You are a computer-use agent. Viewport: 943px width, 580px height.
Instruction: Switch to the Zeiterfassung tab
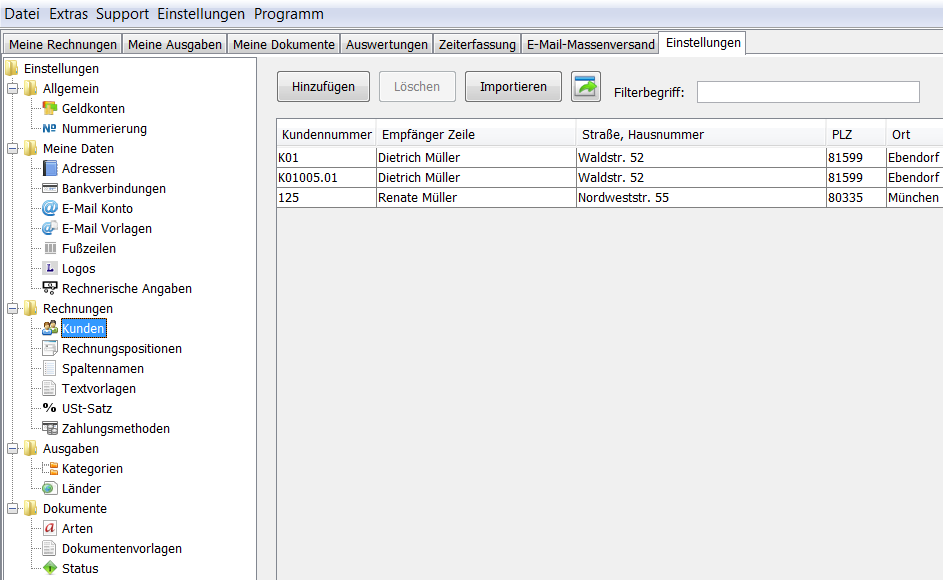click(x=477, y=44)
